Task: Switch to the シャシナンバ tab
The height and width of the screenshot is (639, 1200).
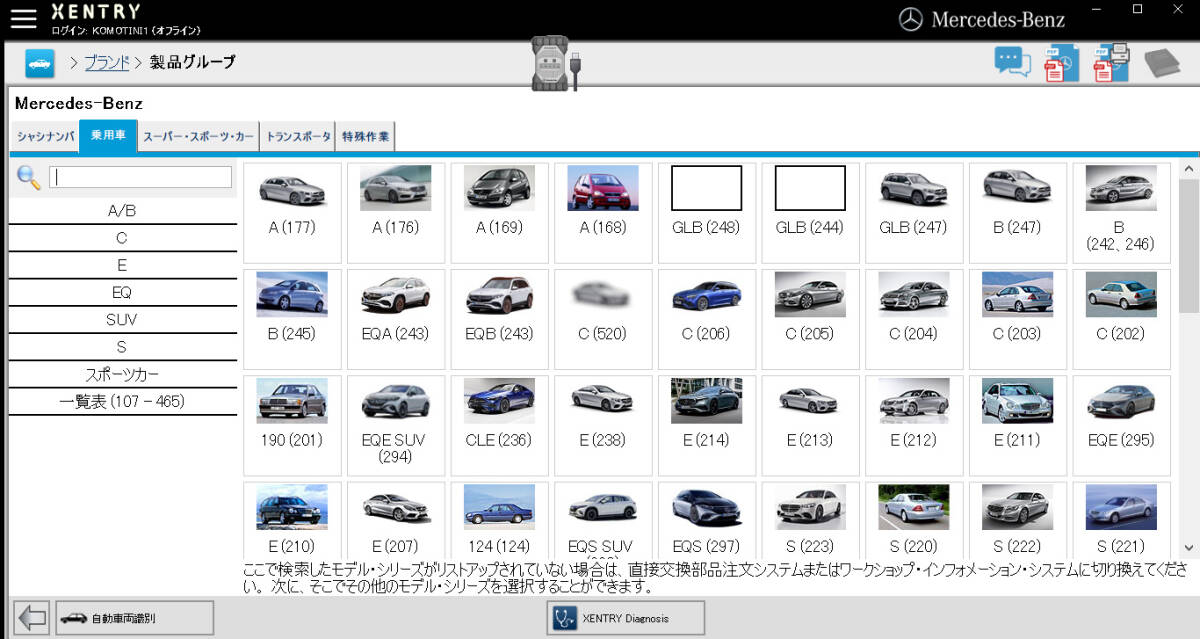Action: coord(45,137)
